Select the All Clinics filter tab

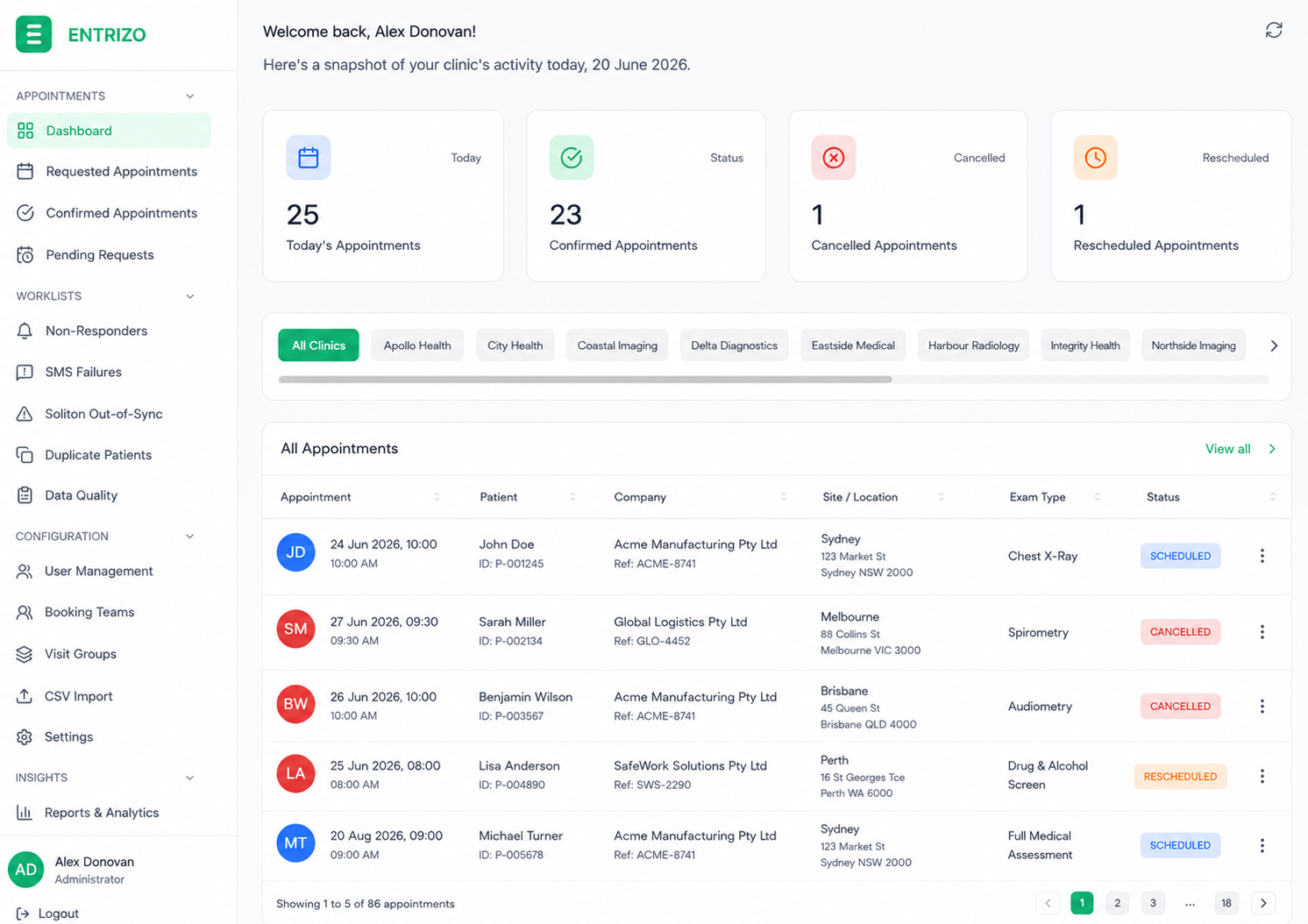click(318, 345)
